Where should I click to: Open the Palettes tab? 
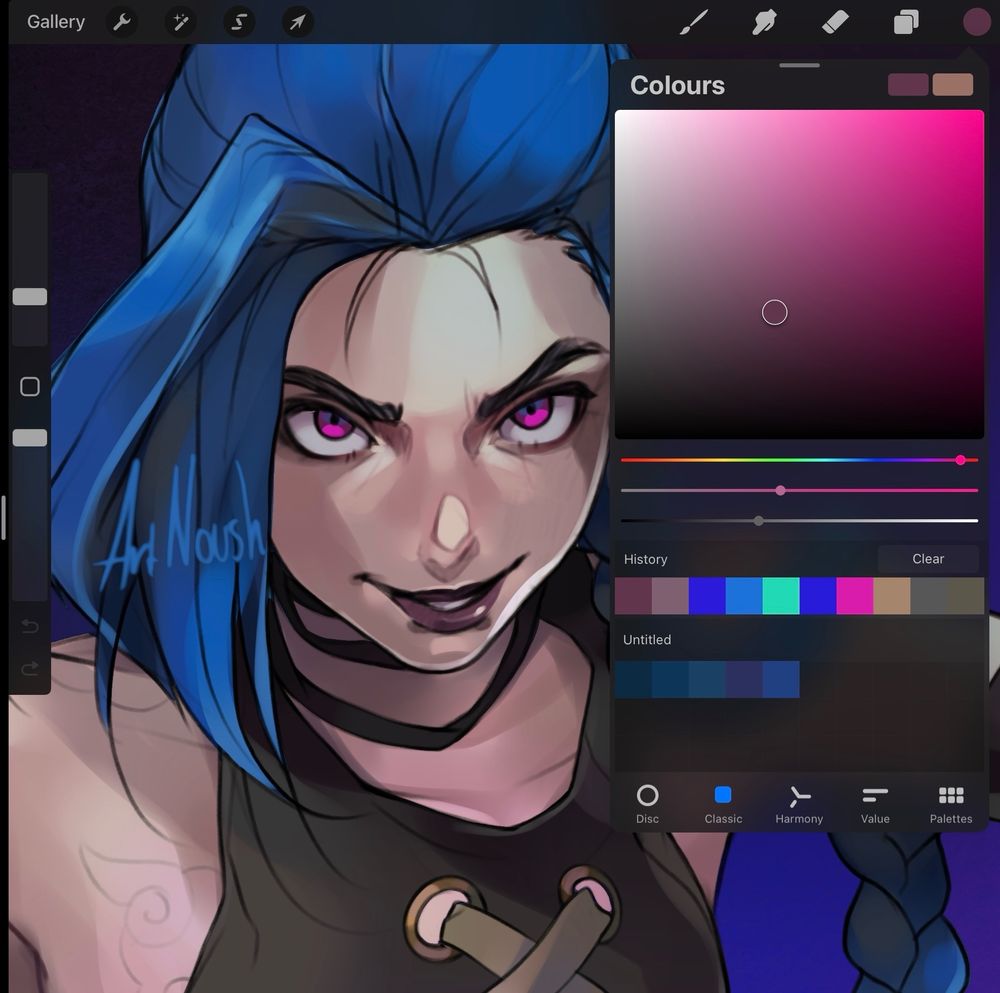[x=951, y=804]
